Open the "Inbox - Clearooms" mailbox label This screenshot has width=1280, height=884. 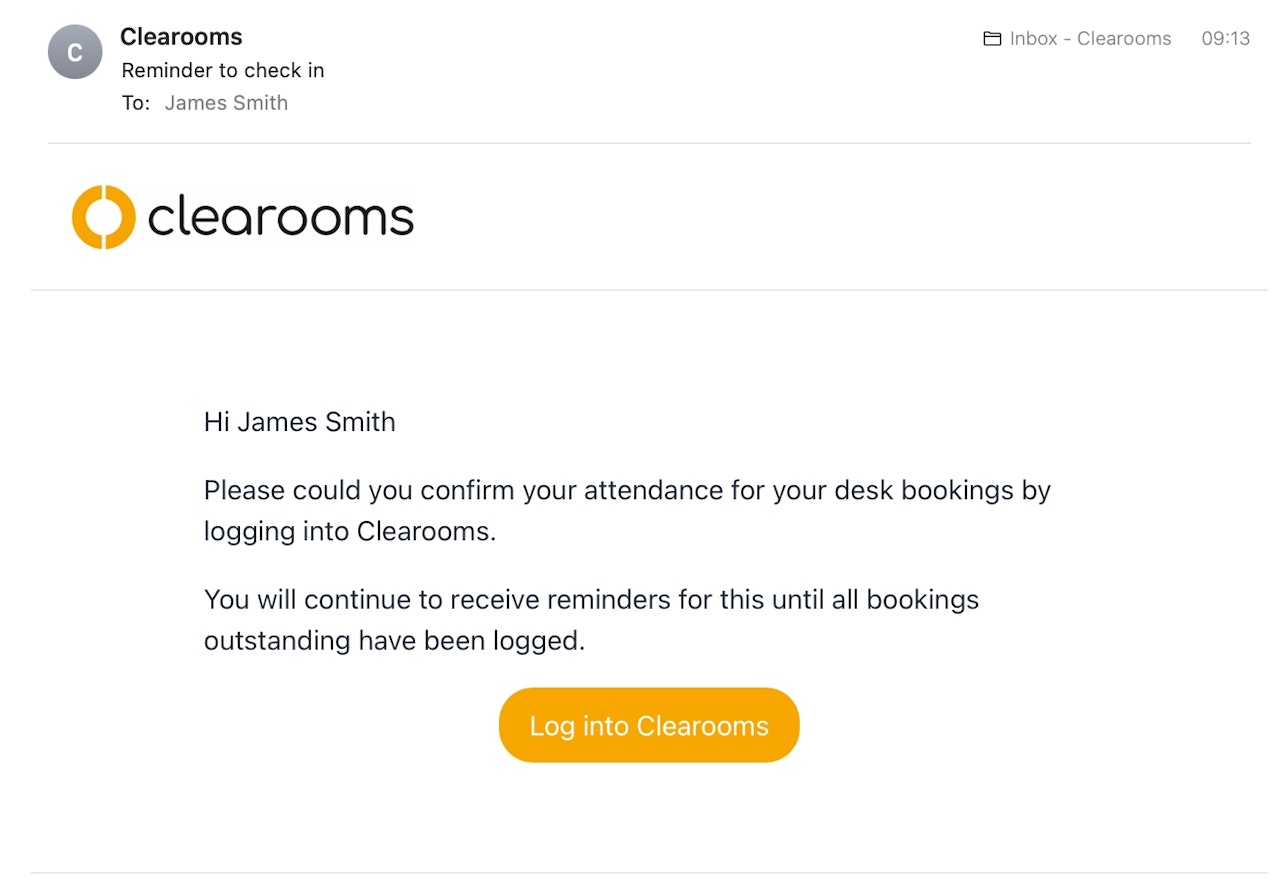(1090, 39)
